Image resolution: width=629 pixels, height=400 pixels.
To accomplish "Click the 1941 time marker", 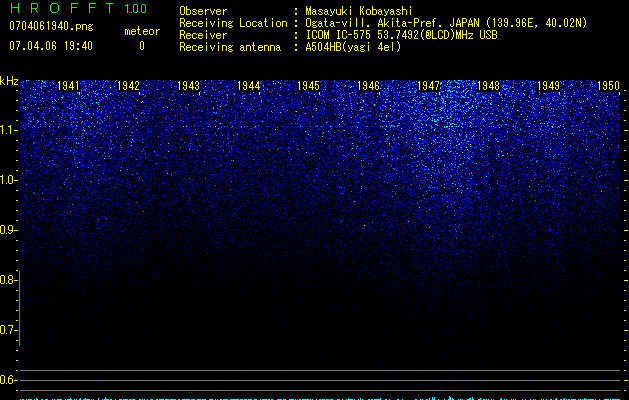I will coord(68,86).
